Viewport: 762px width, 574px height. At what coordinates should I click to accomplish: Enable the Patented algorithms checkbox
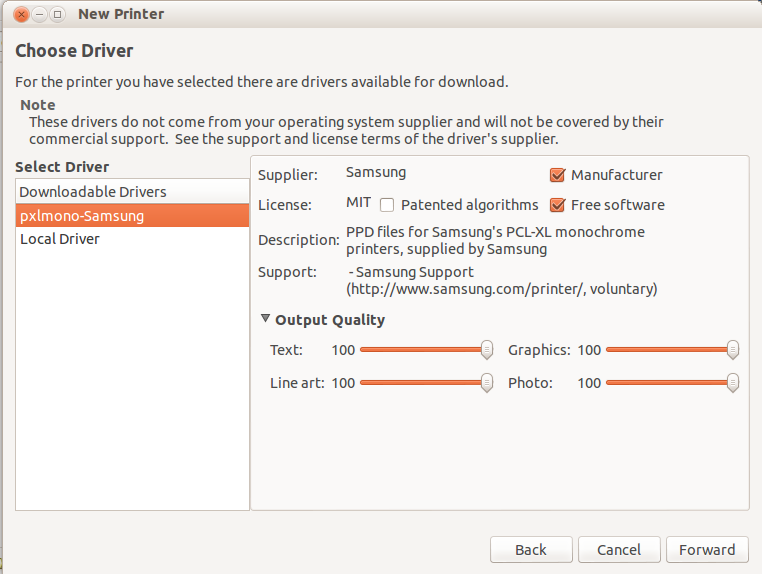387,205
